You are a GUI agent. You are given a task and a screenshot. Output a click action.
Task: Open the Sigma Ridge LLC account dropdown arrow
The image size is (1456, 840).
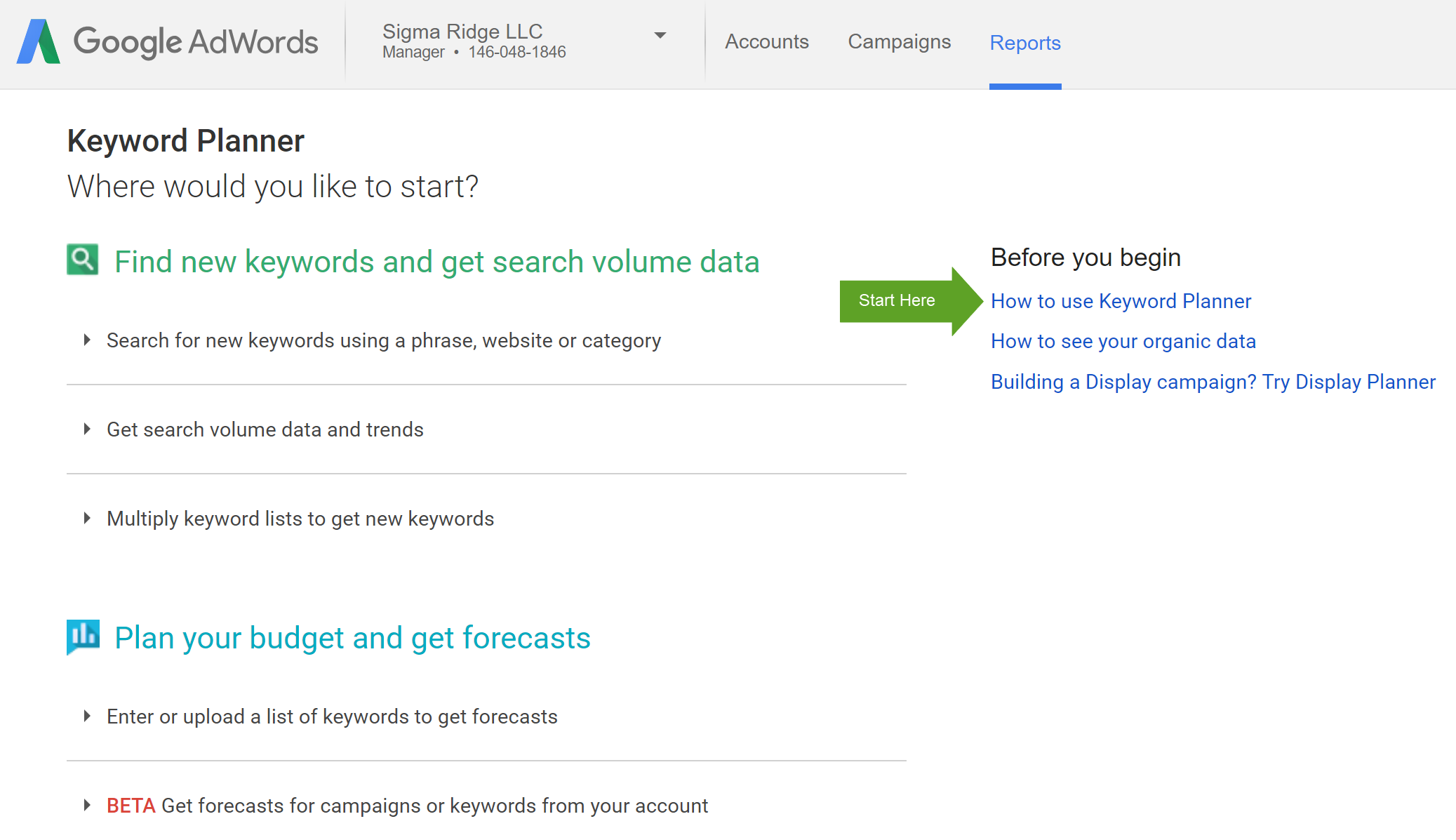pyautogui.click(x=660, y=35)
